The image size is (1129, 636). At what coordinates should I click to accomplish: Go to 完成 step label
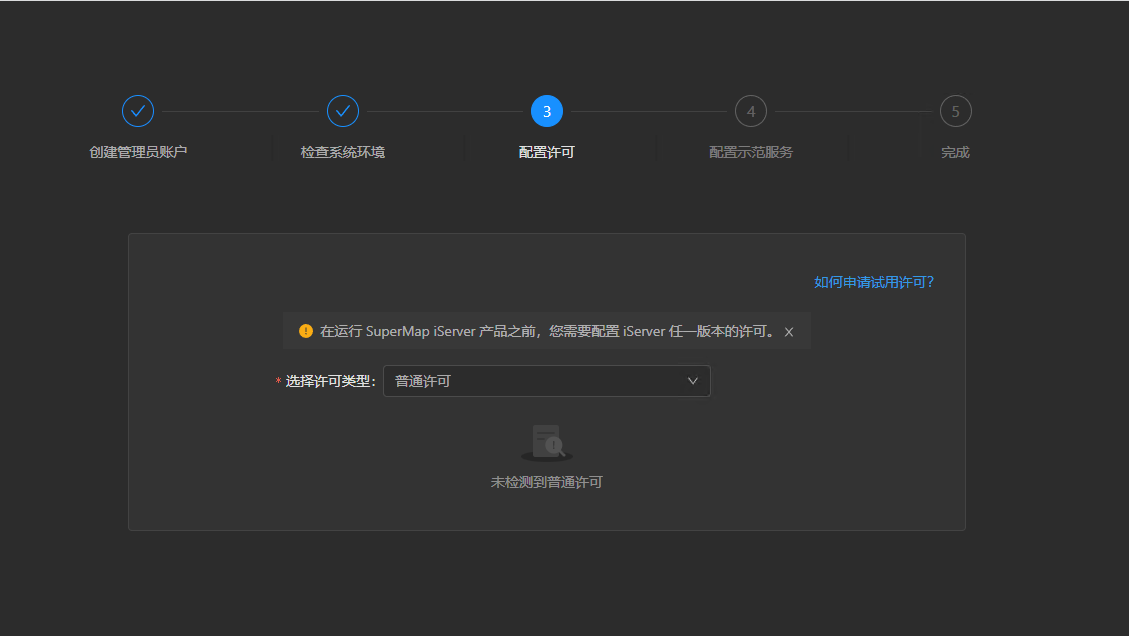(955, 152)
